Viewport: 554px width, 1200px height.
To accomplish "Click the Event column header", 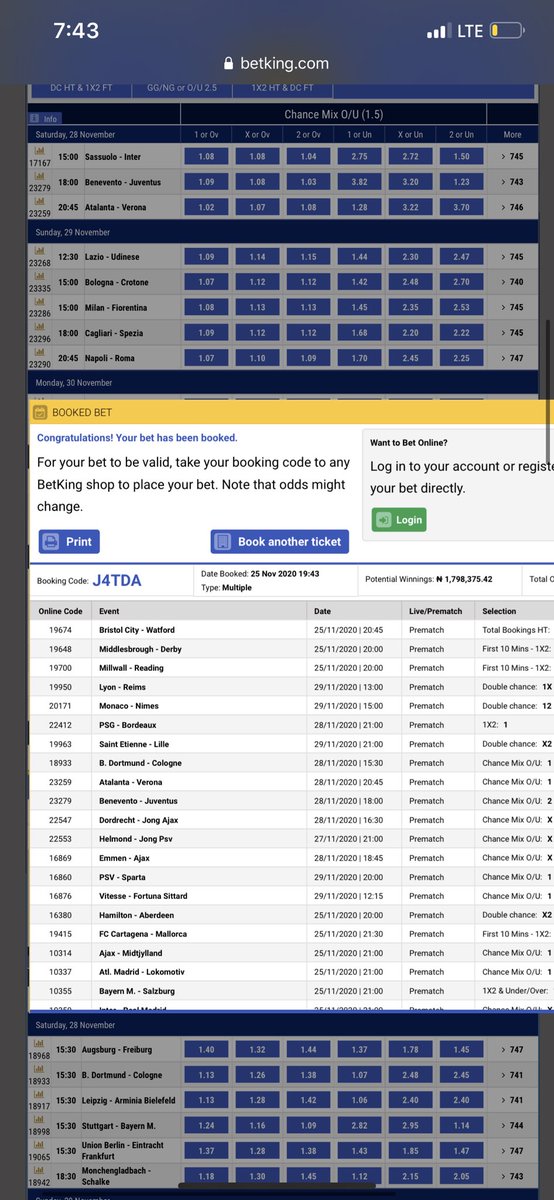I will coord(200,611).
